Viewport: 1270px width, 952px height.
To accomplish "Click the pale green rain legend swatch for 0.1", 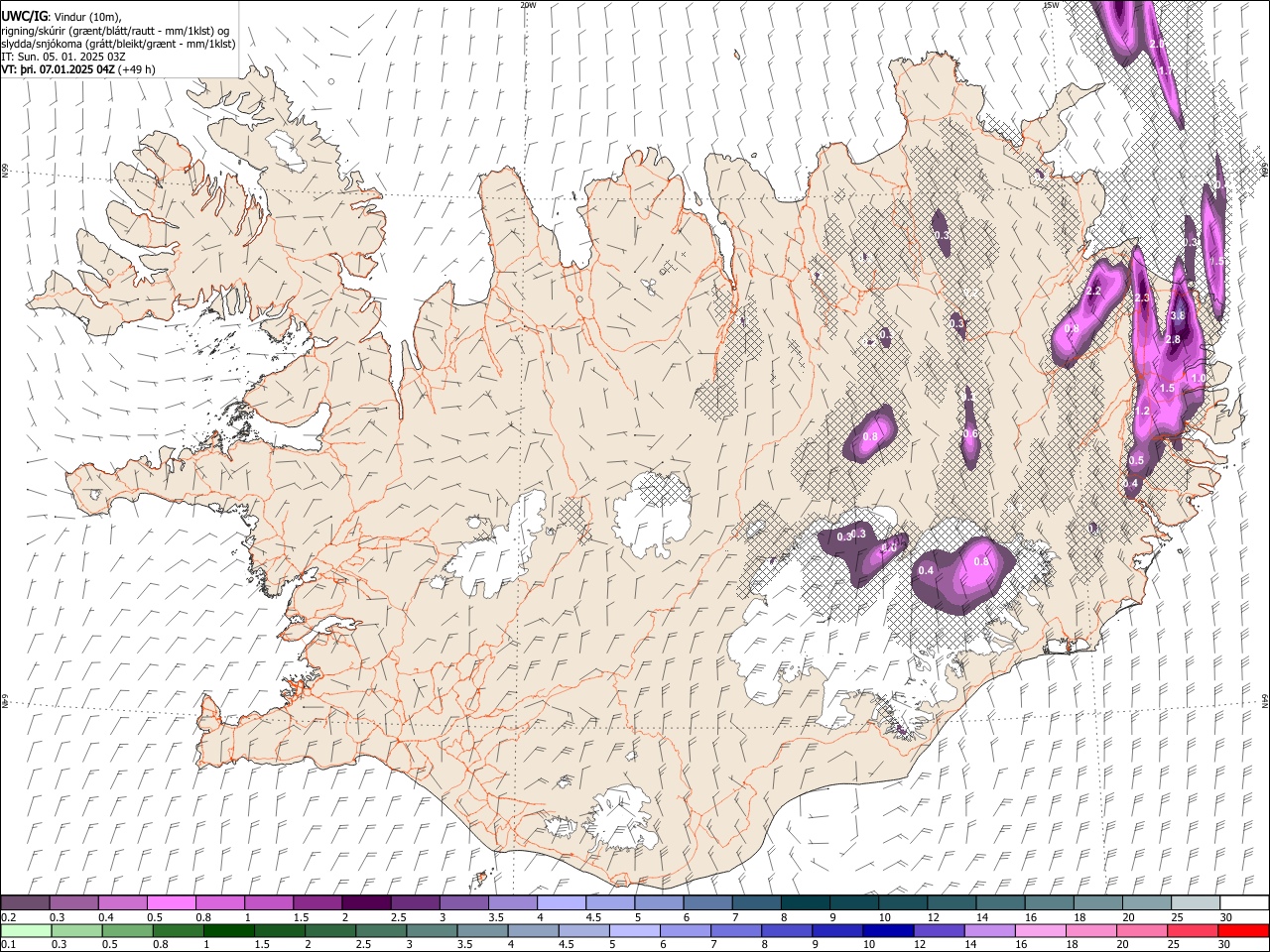I will pos(26,930).
